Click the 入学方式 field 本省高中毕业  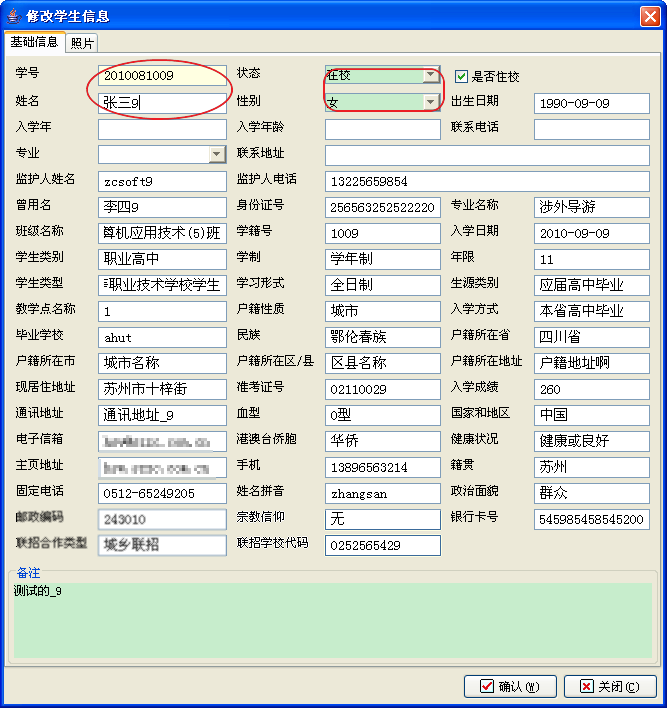point(592,312)
